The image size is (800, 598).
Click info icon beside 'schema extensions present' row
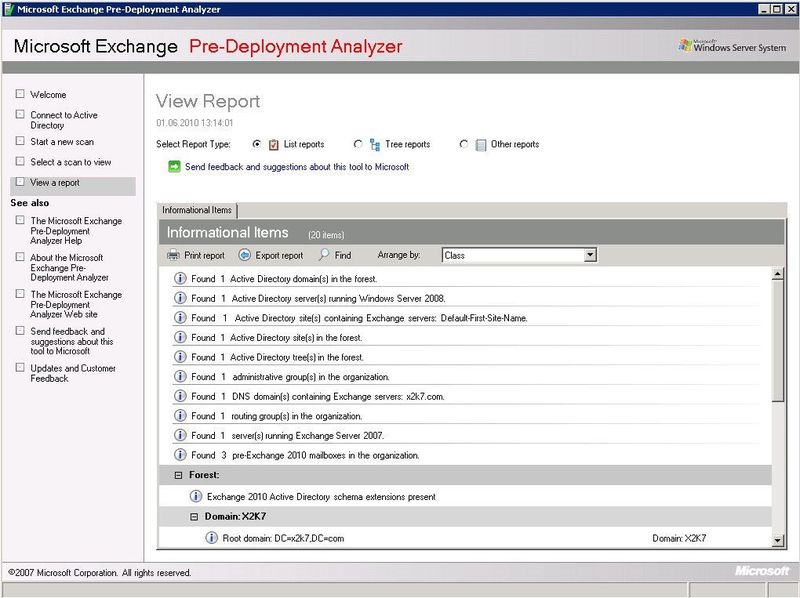tap(196, 496)
